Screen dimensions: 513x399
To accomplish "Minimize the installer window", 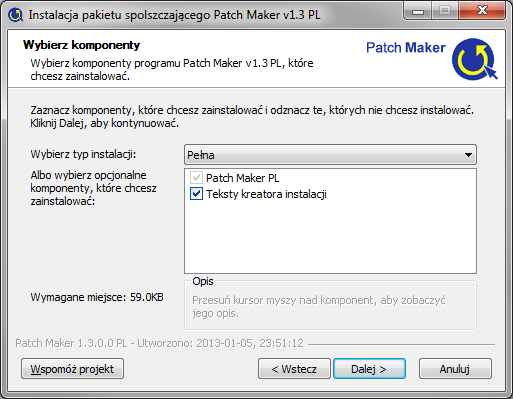I will pyautogui.click(x=418, y=11).
